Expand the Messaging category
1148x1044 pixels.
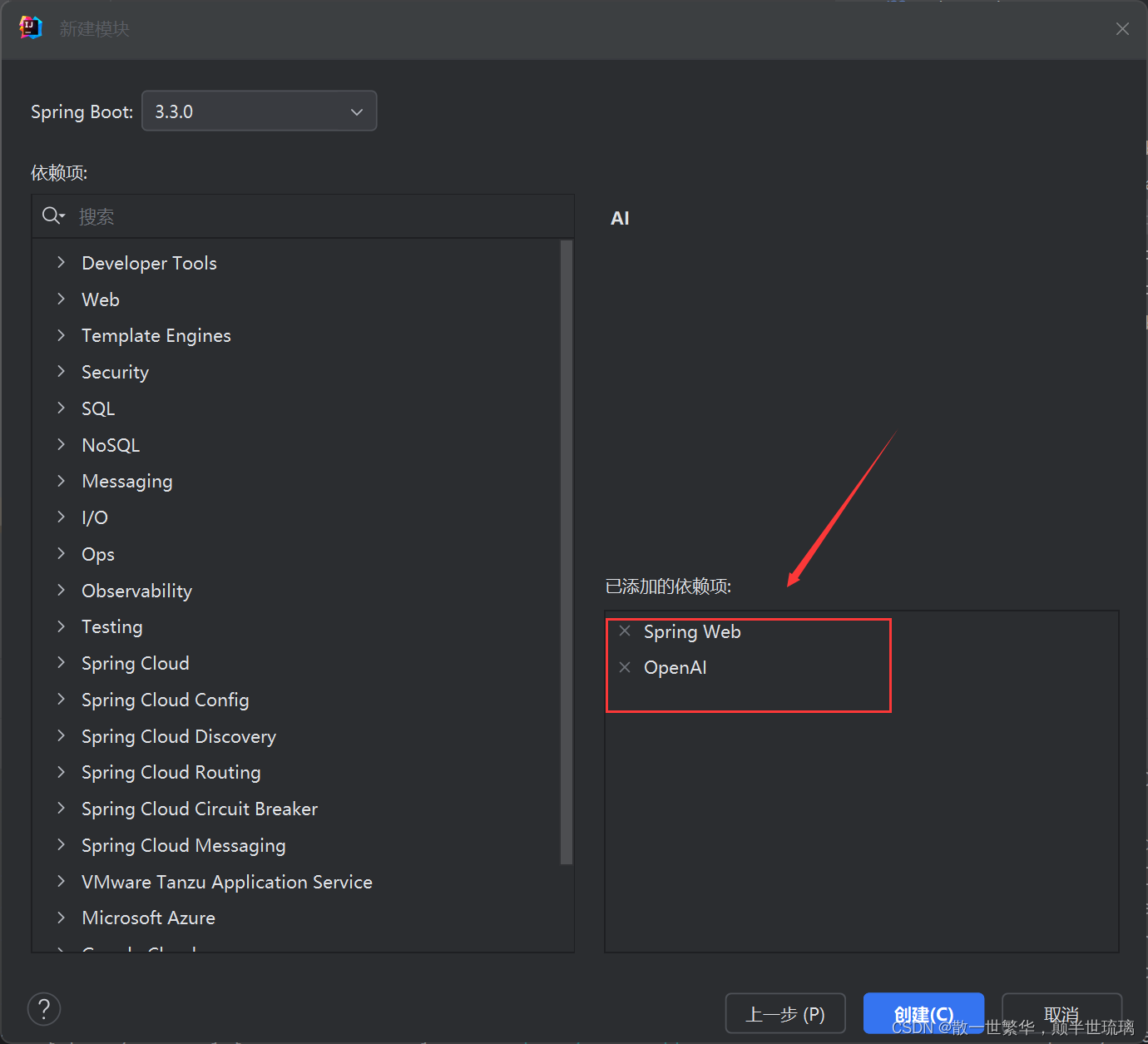click(x=61, y=481)
